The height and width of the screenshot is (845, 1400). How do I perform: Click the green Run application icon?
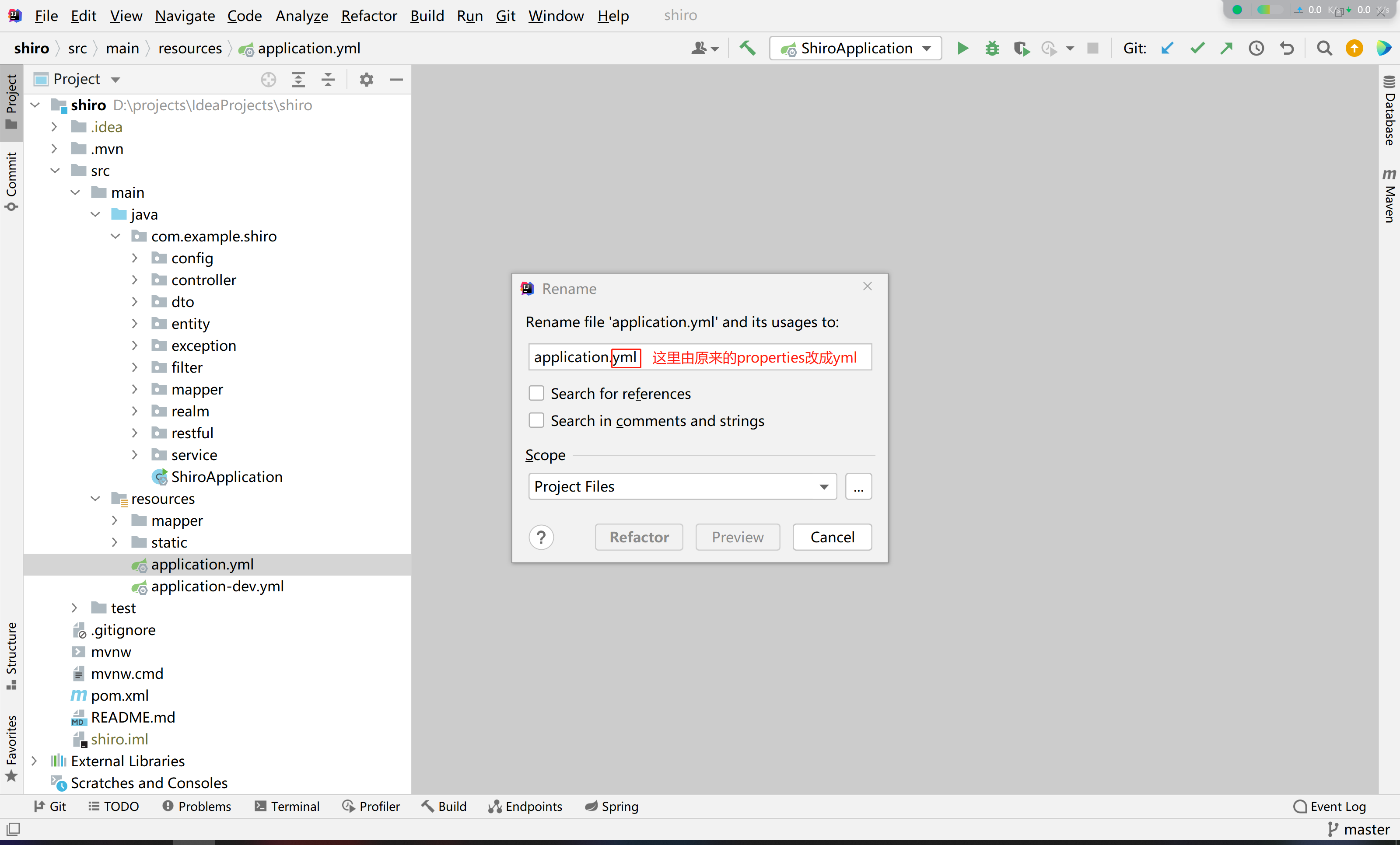[x=962, y=48]
